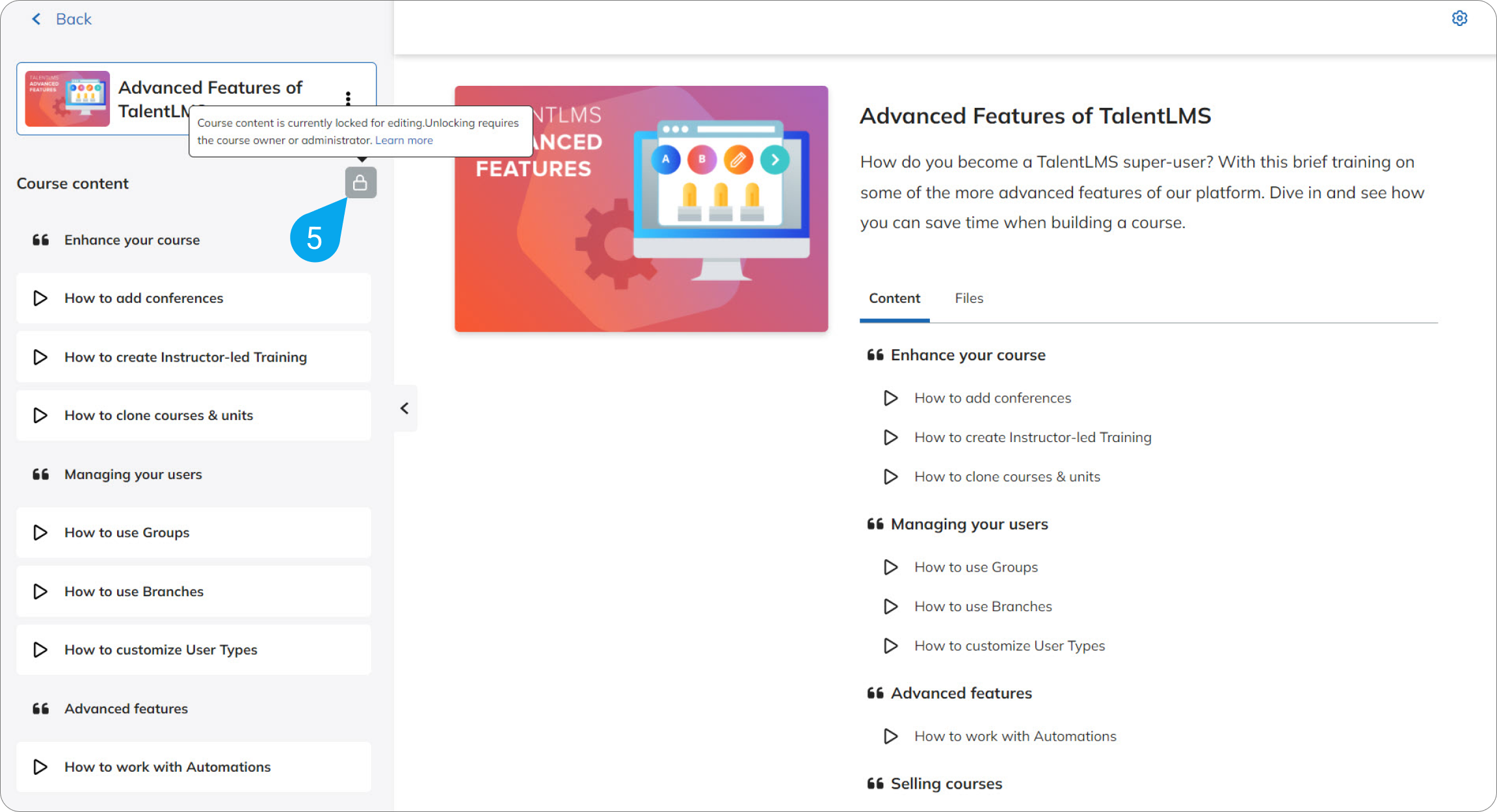Play "How to use Branches" in the Content list

[x=890, y=606]
